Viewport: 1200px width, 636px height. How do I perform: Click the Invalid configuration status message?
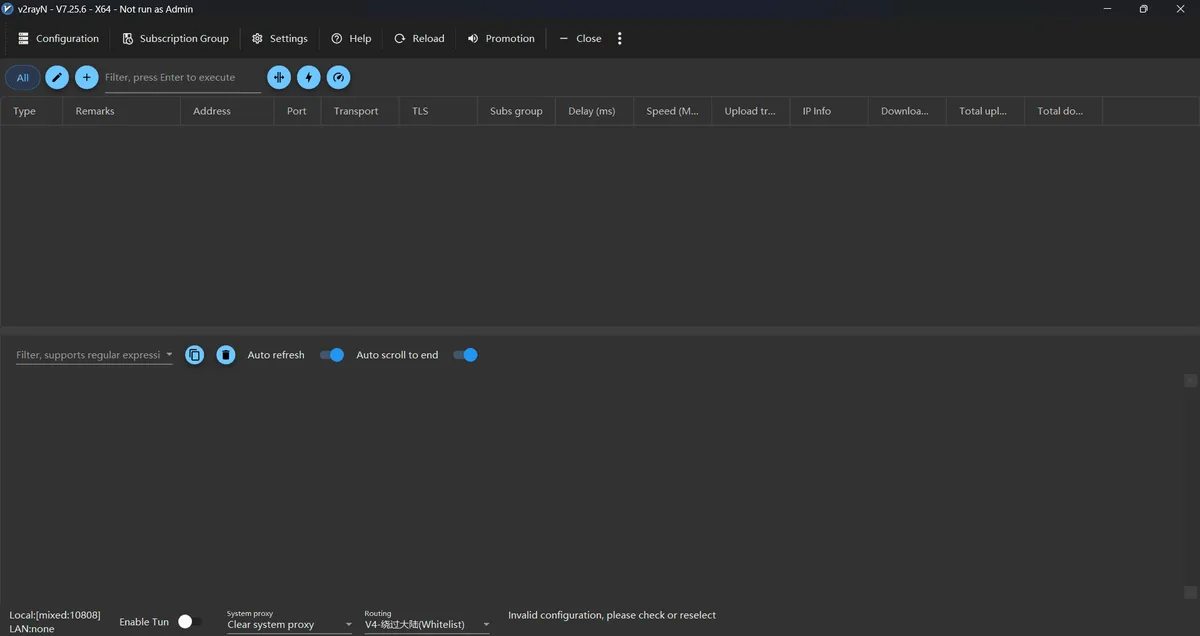tap(612, 615)
